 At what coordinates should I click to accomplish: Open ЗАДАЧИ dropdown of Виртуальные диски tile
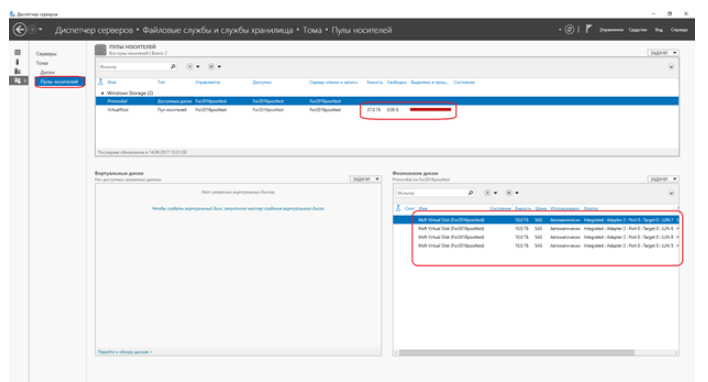point(365,179)
